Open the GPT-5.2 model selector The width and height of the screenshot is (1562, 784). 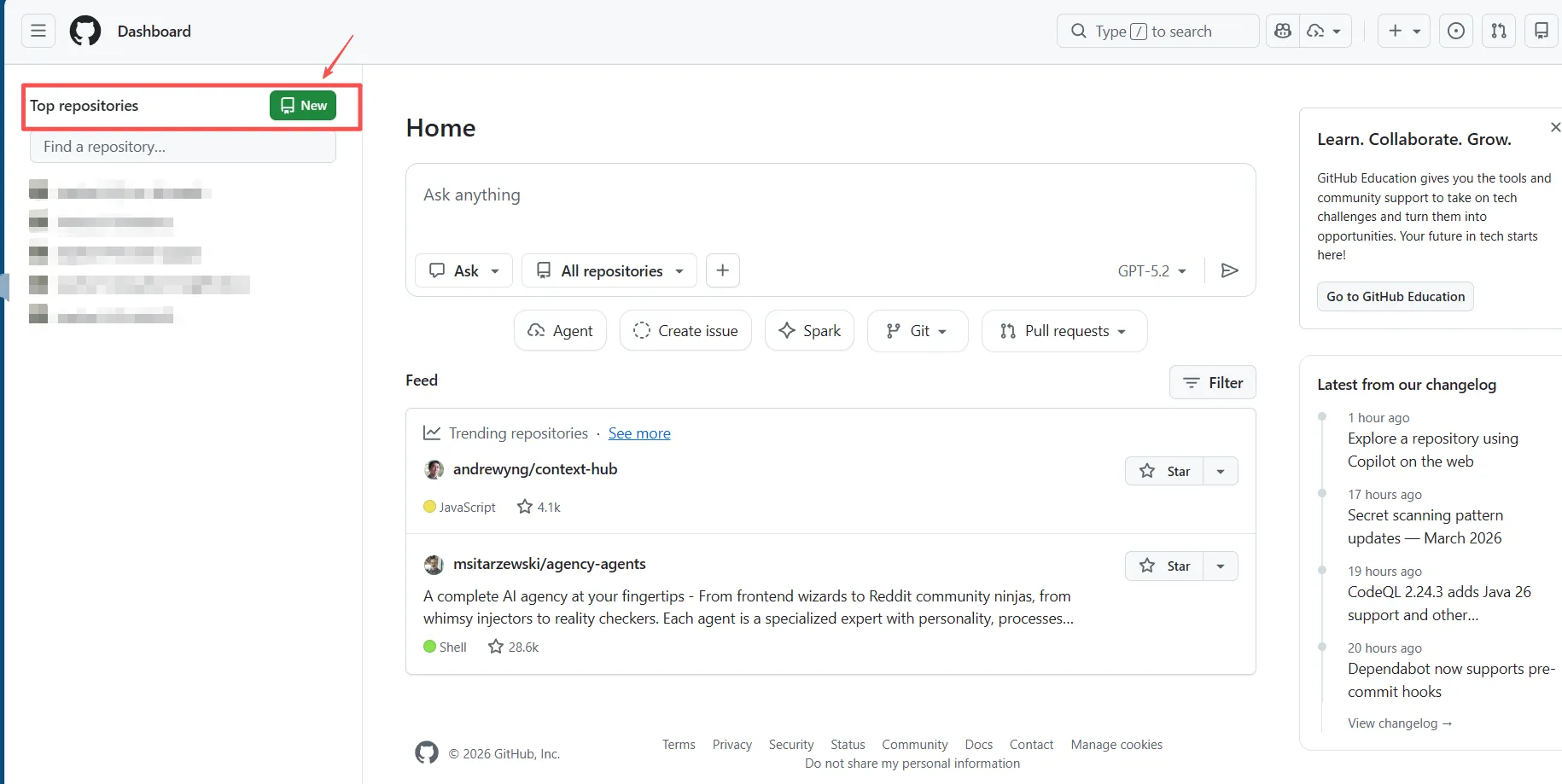coord(1152,270)
